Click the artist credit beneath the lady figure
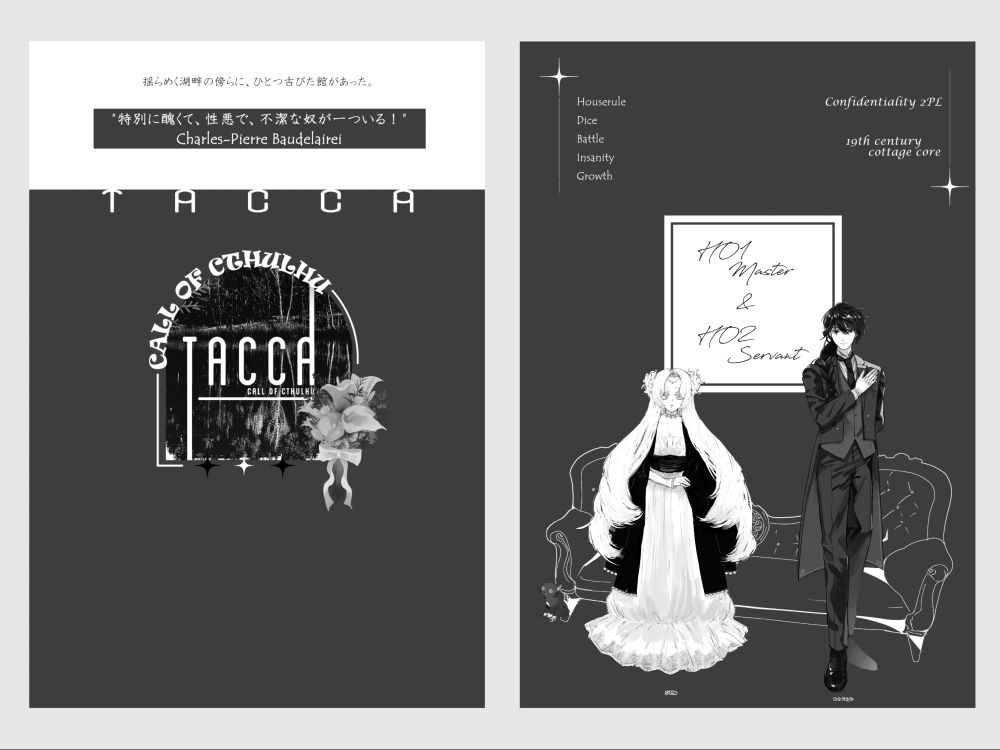The height and width of the screenshot is (750, 1000). 670,692
